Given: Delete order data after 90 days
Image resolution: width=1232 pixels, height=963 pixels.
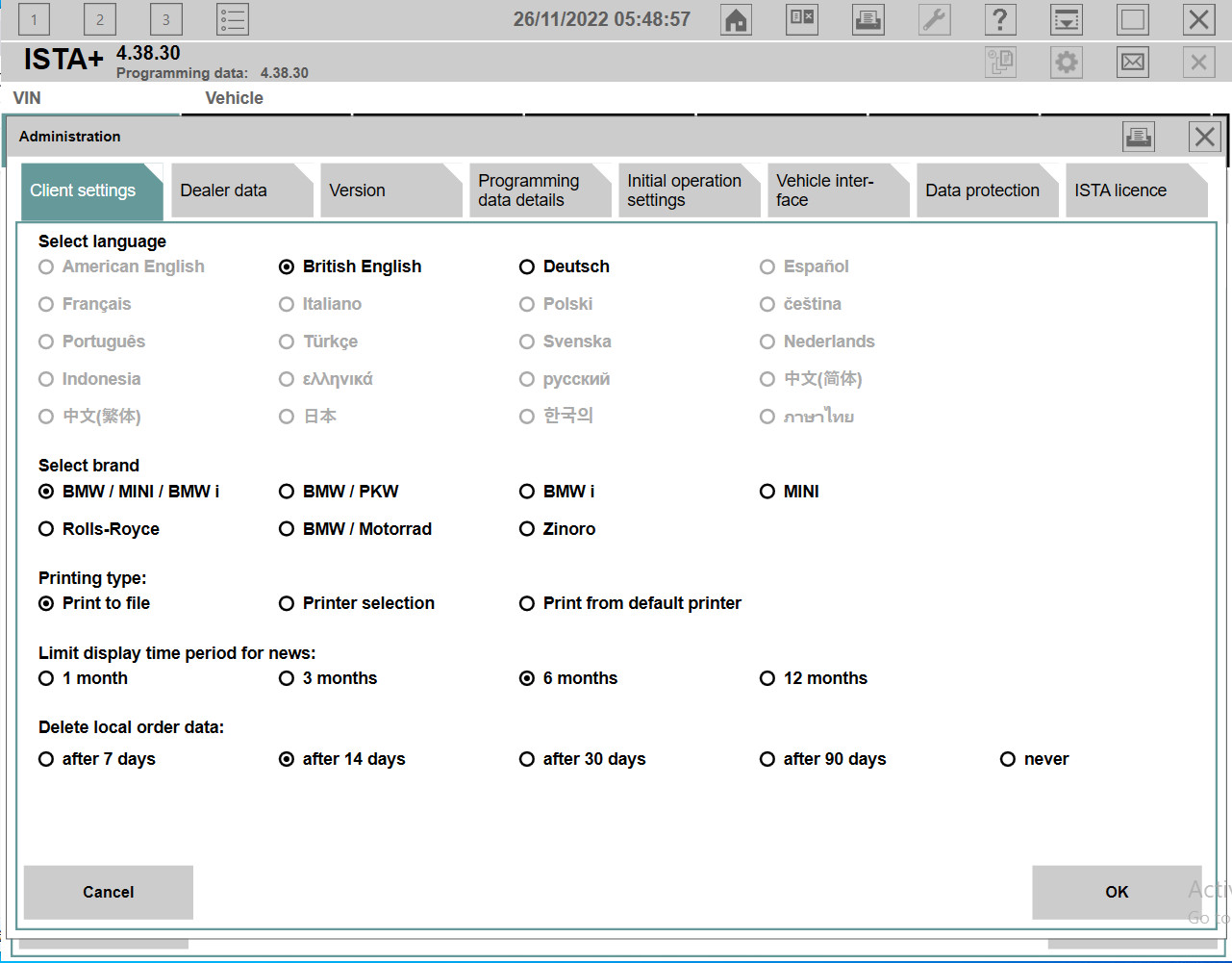Looking at the screenshot, I should 823,759.
